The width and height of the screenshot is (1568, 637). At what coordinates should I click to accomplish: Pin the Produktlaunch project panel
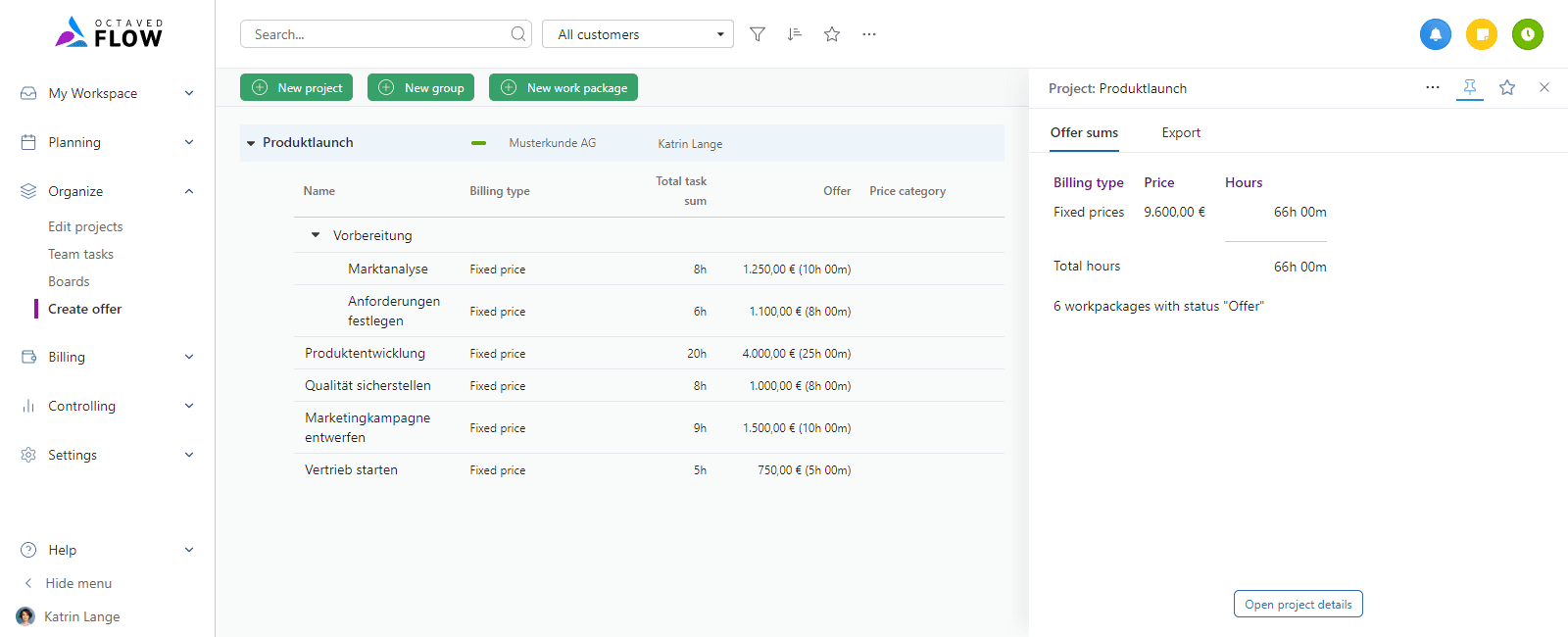[1469, 87]
